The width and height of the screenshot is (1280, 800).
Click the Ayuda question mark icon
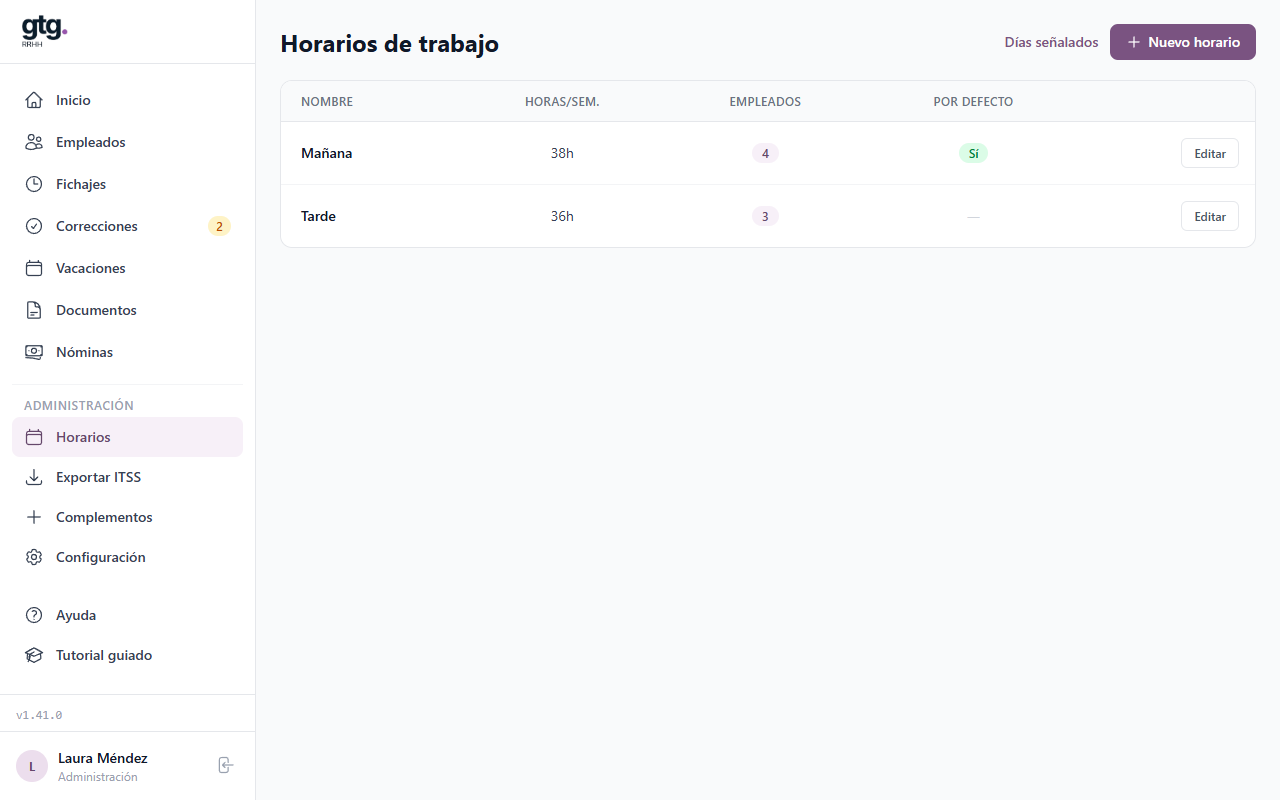(x=34, y=615)
